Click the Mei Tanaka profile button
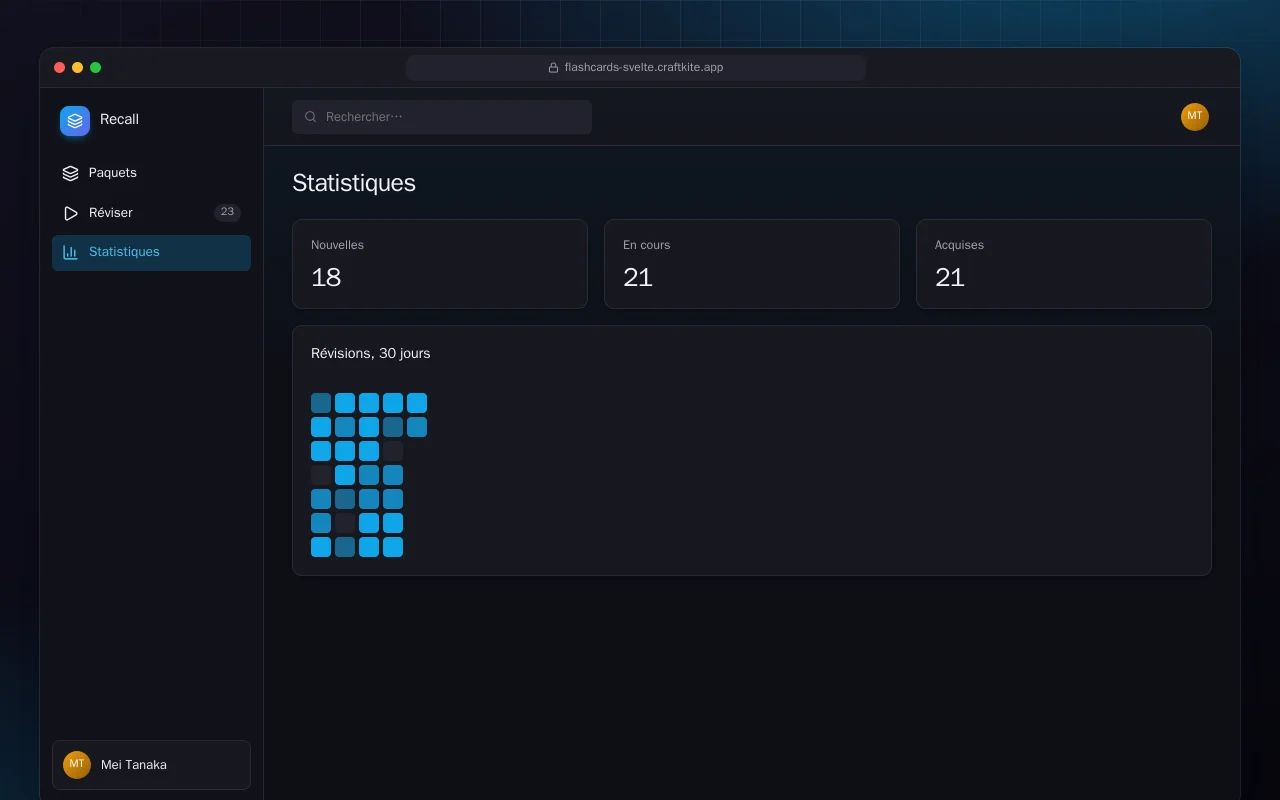 (x=151, y=765)
